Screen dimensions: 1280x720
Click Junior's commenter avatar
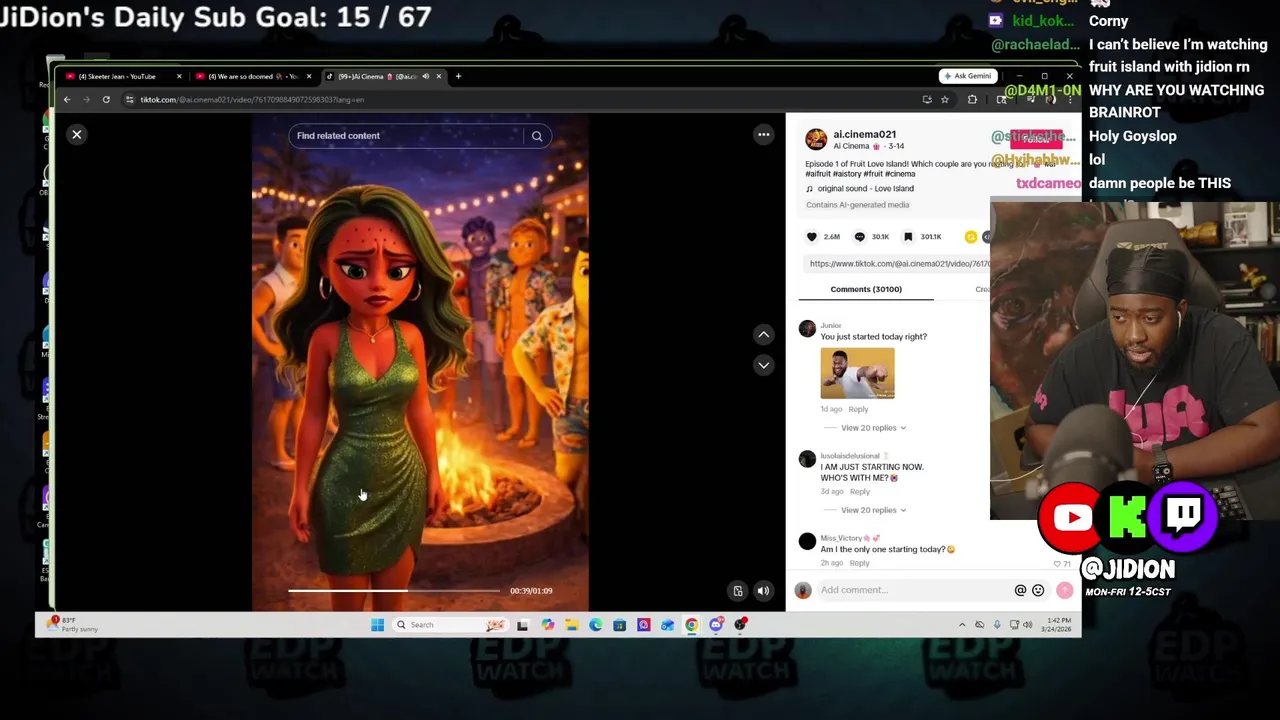807,329
